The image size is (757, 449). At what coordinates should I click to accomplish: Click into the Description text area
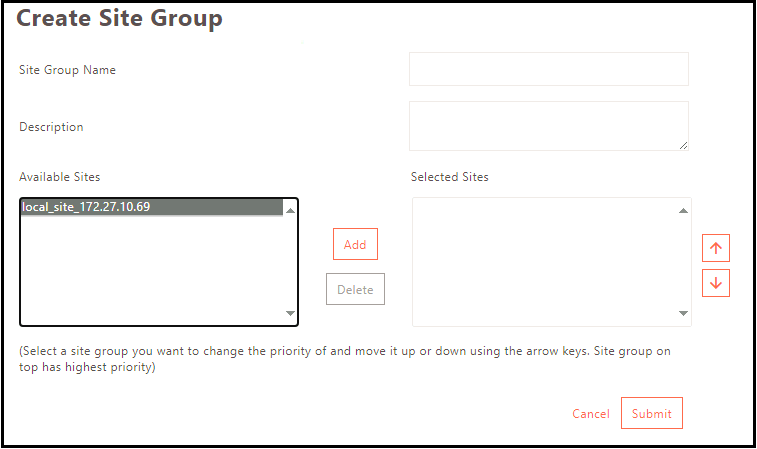[x=549, y=126]
